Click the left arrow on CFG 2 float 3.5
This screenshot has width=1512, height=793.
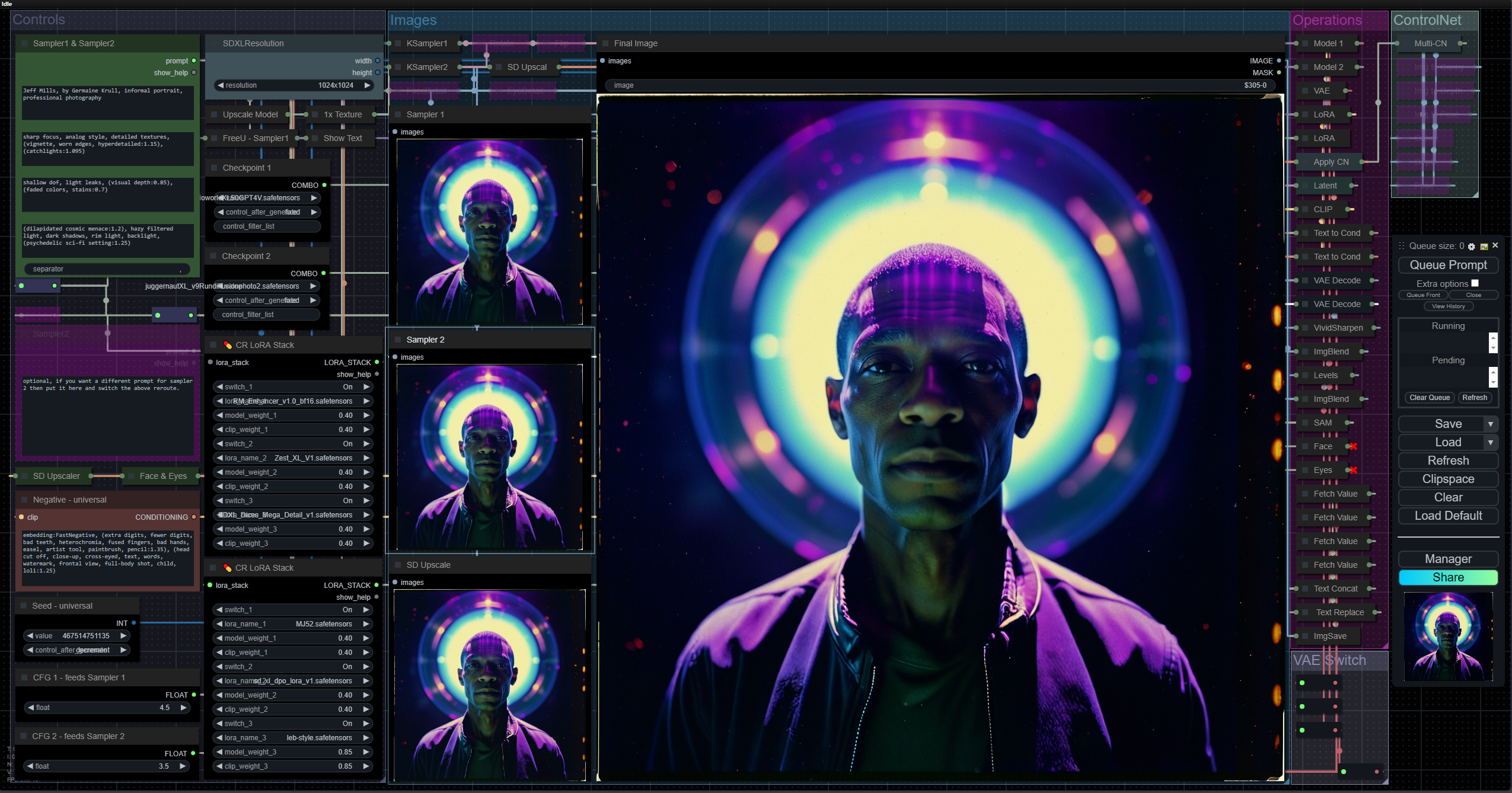(x=30, y=766)
